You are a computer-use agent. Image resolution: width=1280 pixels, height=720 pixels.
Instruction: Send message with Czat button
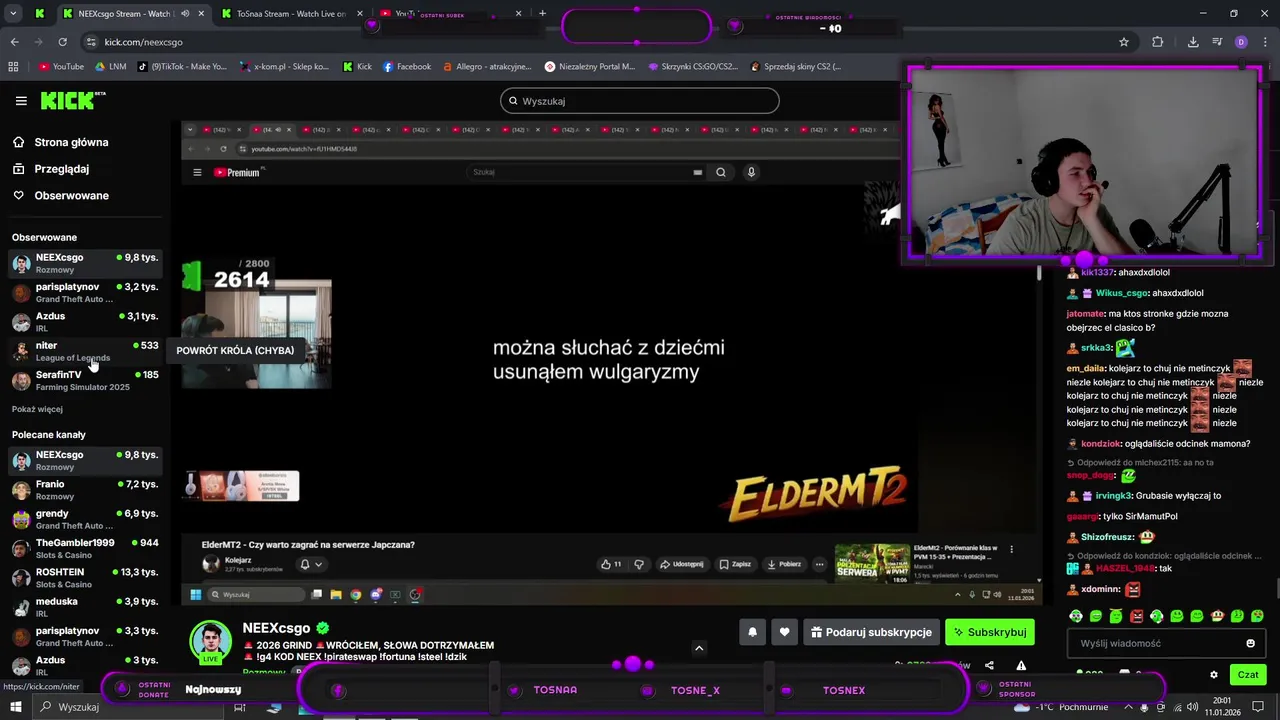(x=1248, y=675)
